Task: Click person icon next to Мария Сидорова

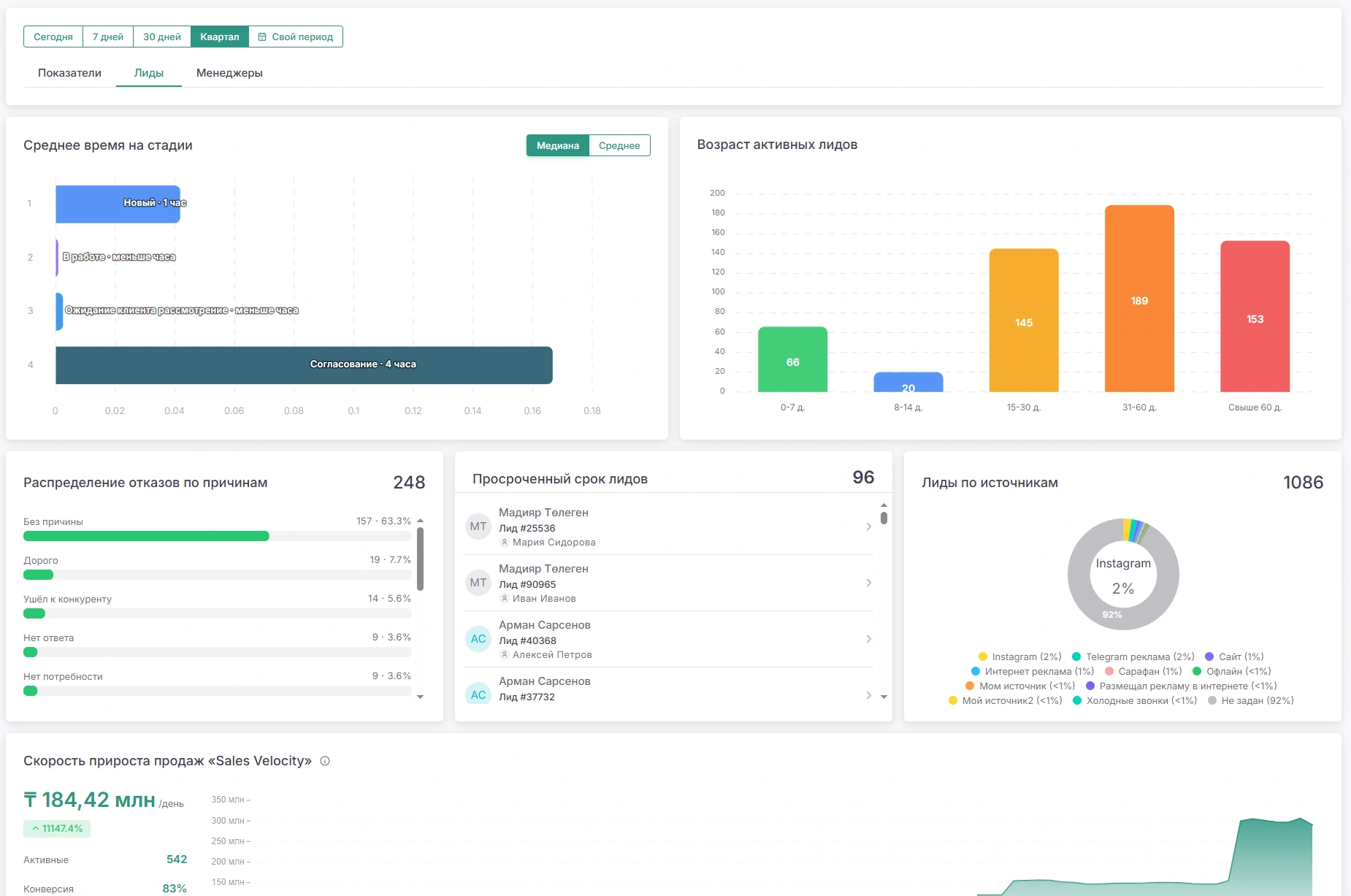Action: tap(504, 543)
